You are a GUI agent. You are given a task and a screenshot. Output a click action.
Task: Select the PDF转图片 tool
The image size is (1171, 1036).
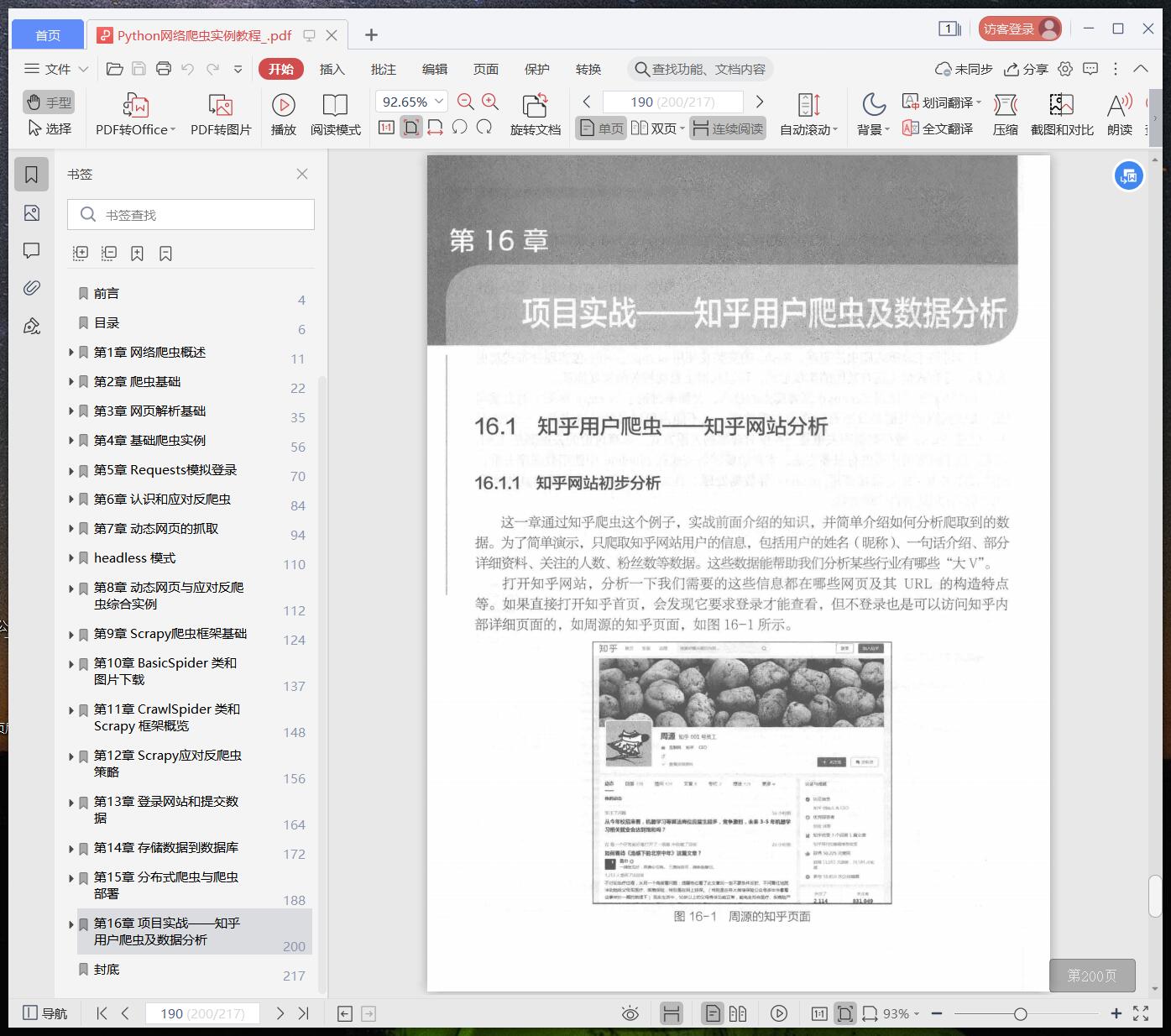(221, 114)
